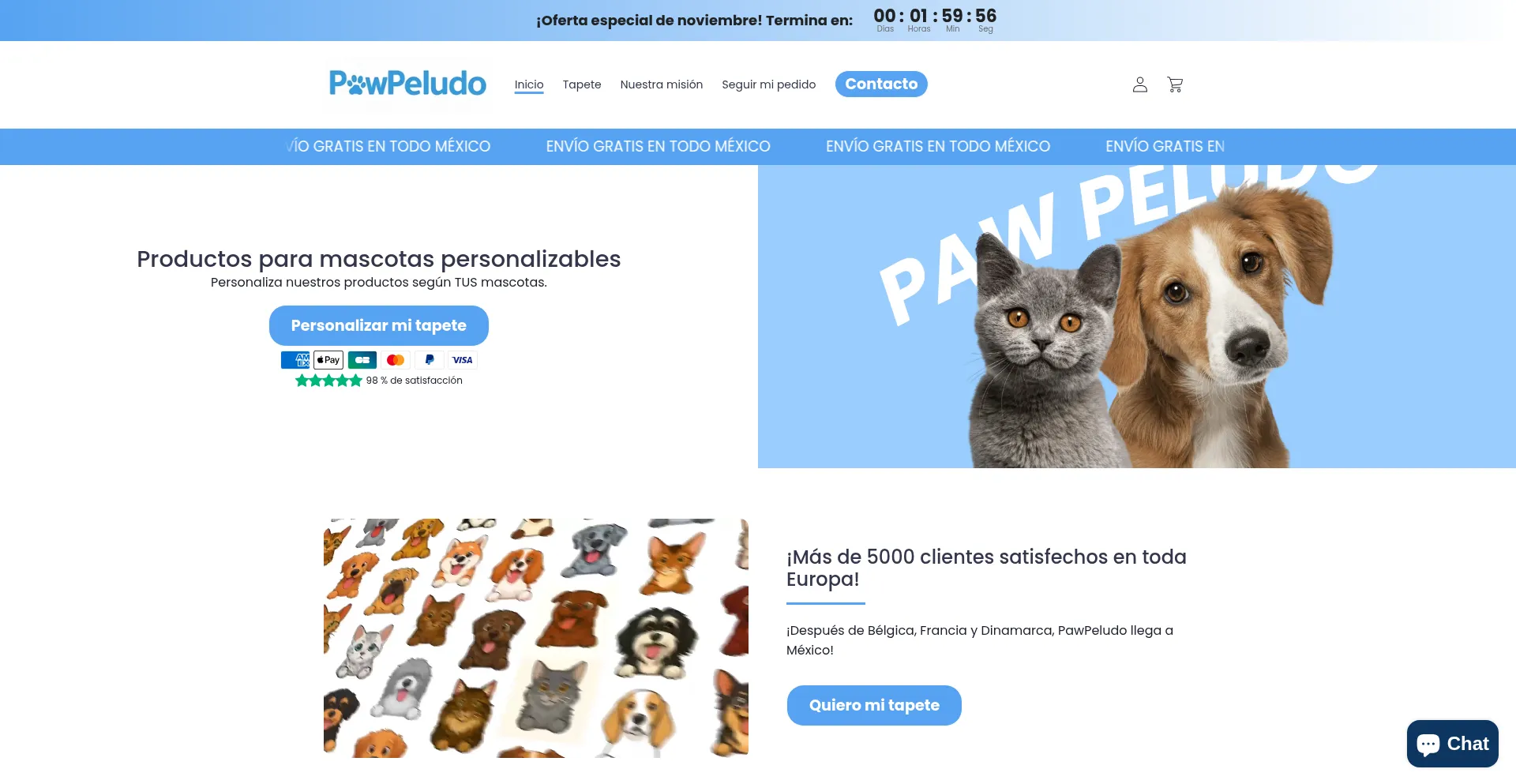Click the November offer countdown timer
The image size is (1516, 784).
coord(935,20)
